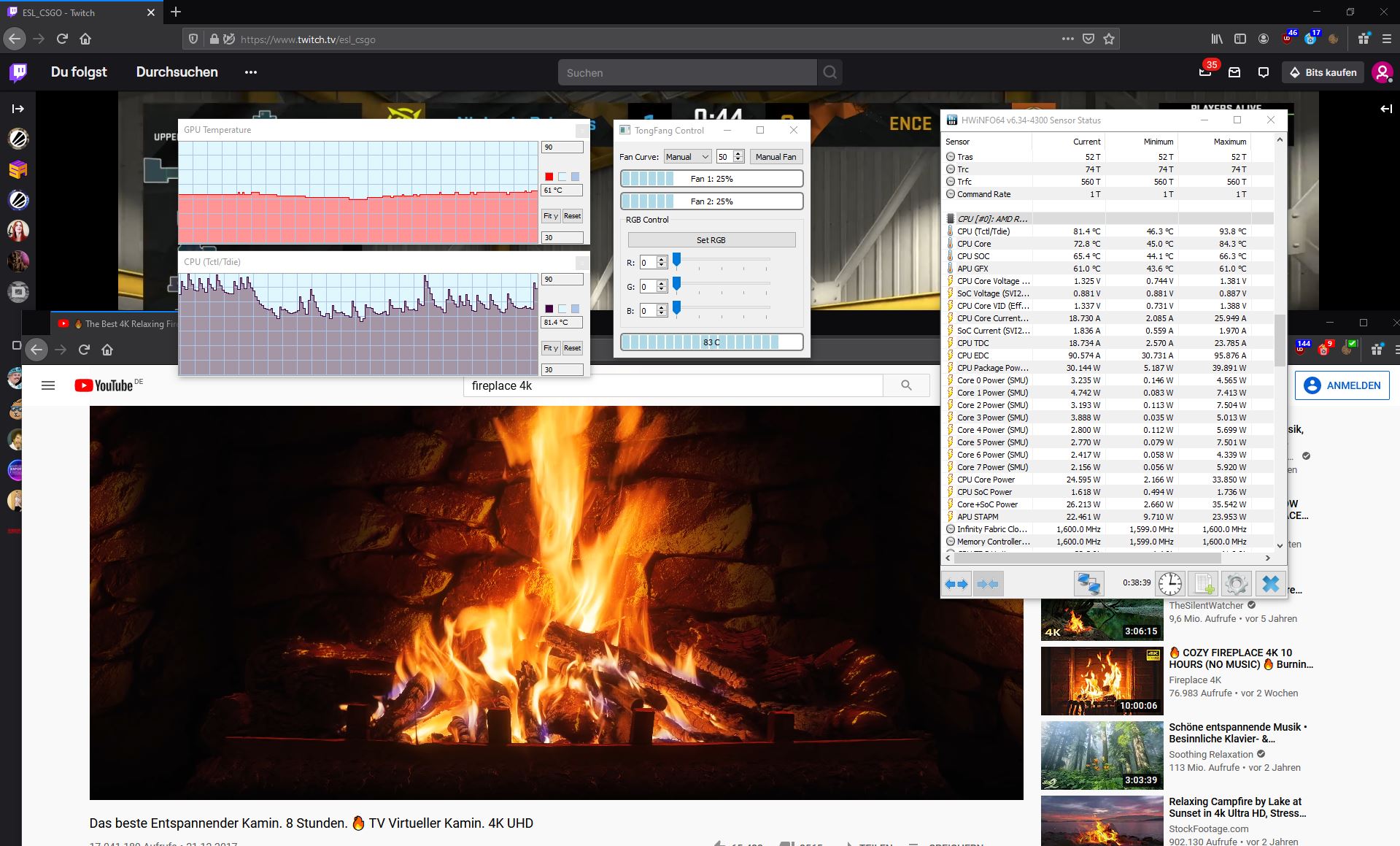Open the red-haired streamer channel avatar
Screen dimensions: 1400x846
tap(18, 231)
